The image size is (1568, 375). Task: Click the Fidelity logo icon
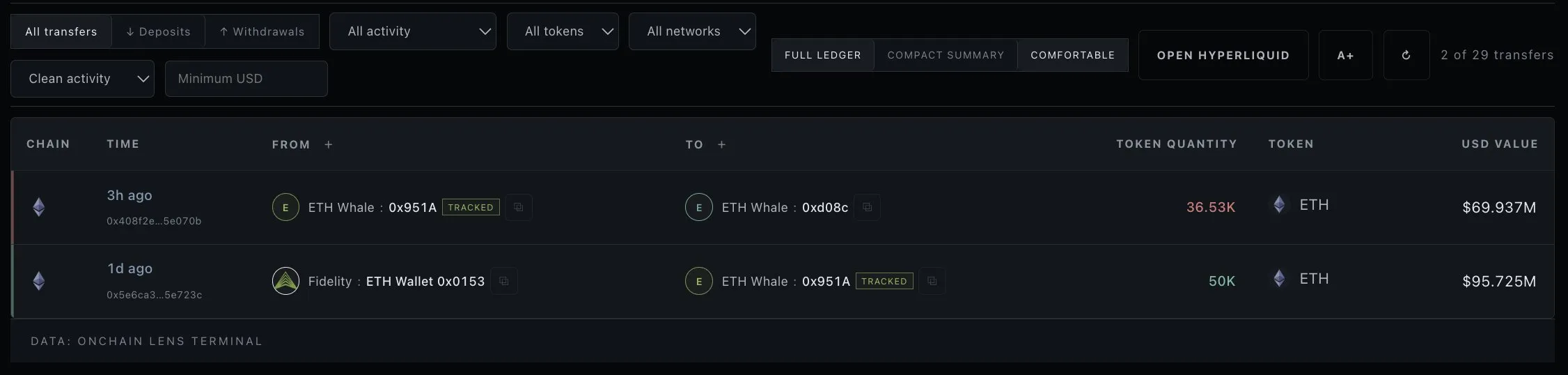[x=285, y=281]
